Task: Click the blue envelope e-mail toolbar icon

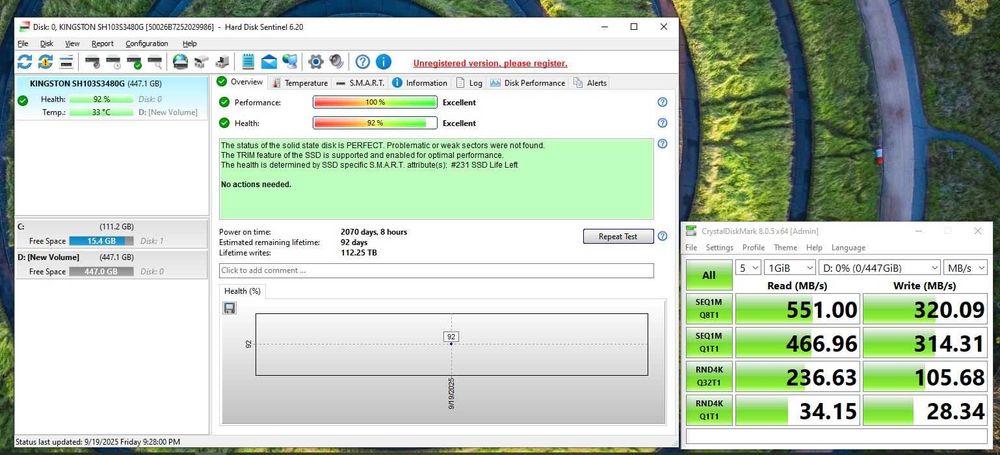Action: tap(269, 62)
